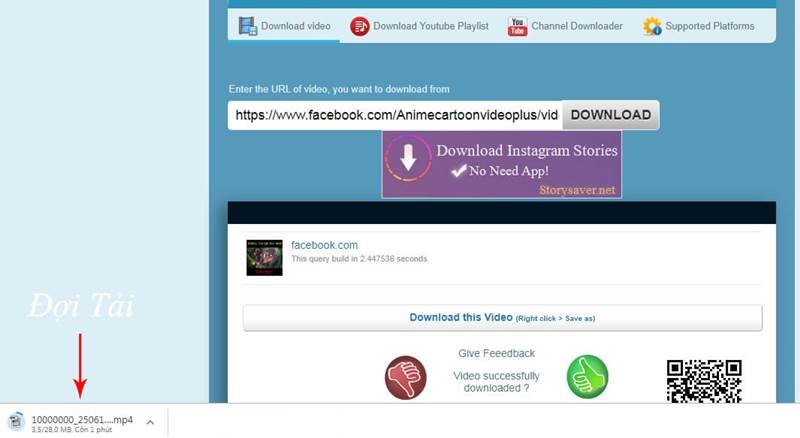Click 'This query build in 2.447536 seconds' text
This screenshot has height=438, width=800.
tap(359, 259)
